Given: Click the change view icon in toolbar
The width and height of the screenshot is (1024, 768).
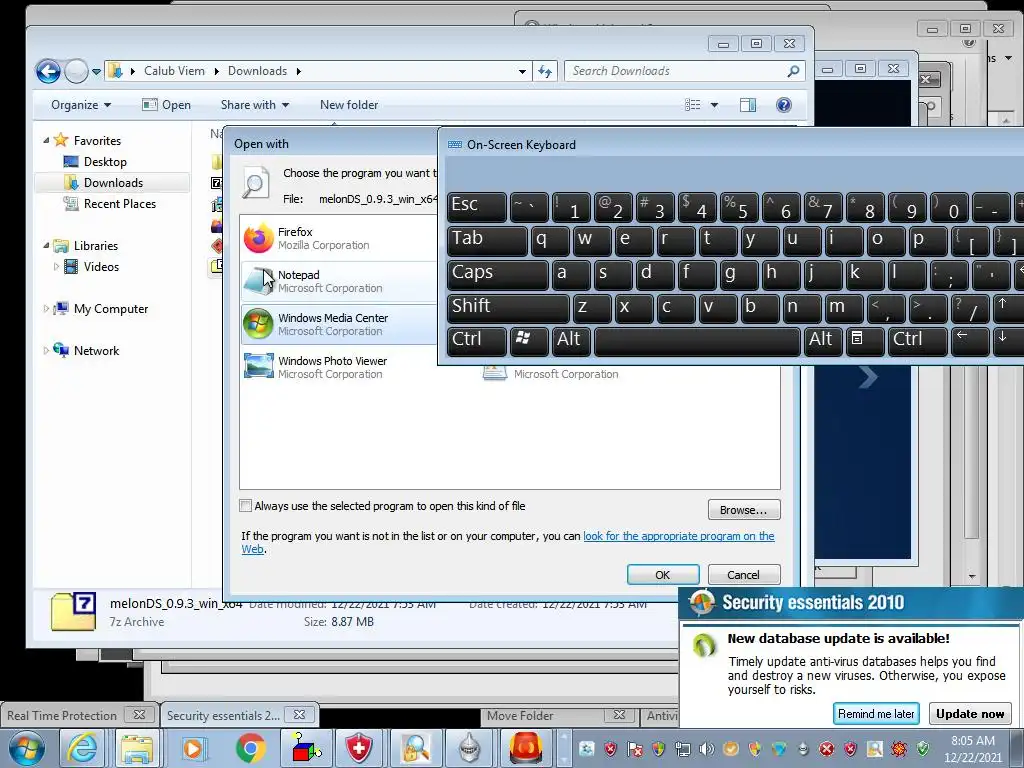Looking at the screenshot, I should pos(692,105).
